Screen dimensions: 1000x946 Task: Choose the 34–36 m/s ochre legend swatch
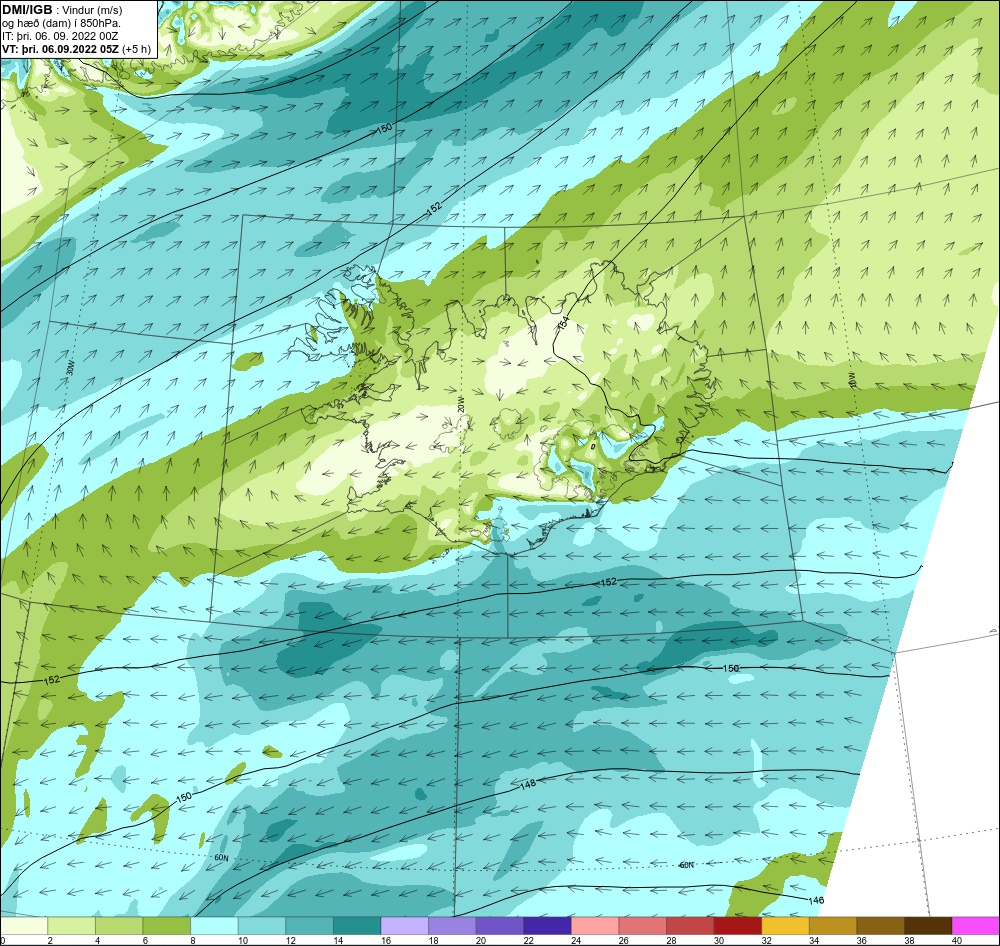[x=832, y=926]
